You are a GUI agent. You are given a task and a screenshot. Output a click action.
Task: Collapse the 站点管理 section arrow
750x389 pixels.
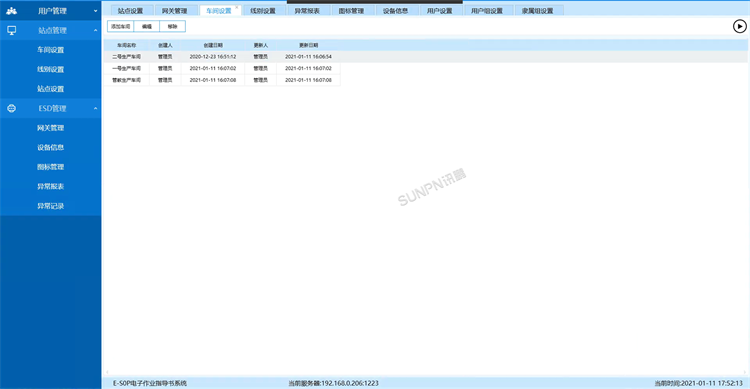96,31
